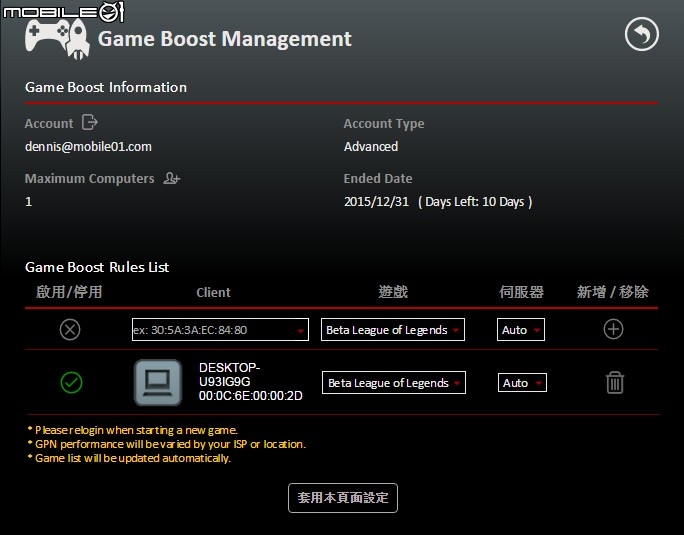Image resolution: width=684 pixels, height=535 pixels.
Task: Open the Client MAC address dropdown
Action: pyautogui.click(x=220, y=329)
